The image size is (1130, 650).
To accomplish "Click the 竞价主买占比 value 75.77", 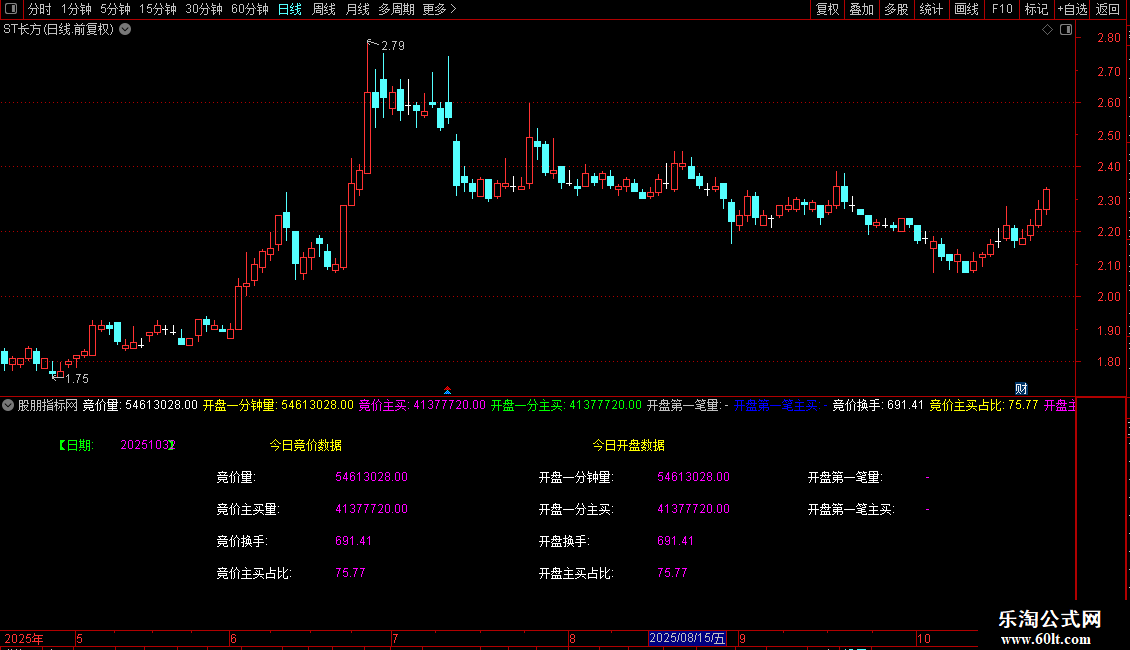I will 350,573.
